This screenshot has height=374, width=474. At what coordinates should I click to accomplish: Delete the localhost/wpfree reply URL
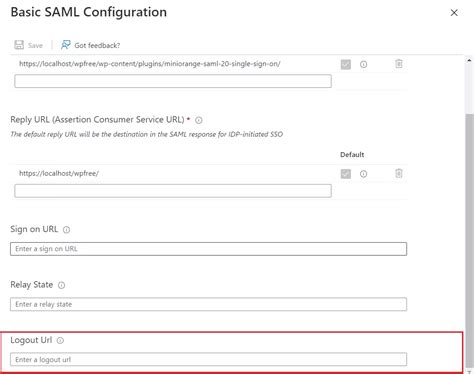coord(399,173)
